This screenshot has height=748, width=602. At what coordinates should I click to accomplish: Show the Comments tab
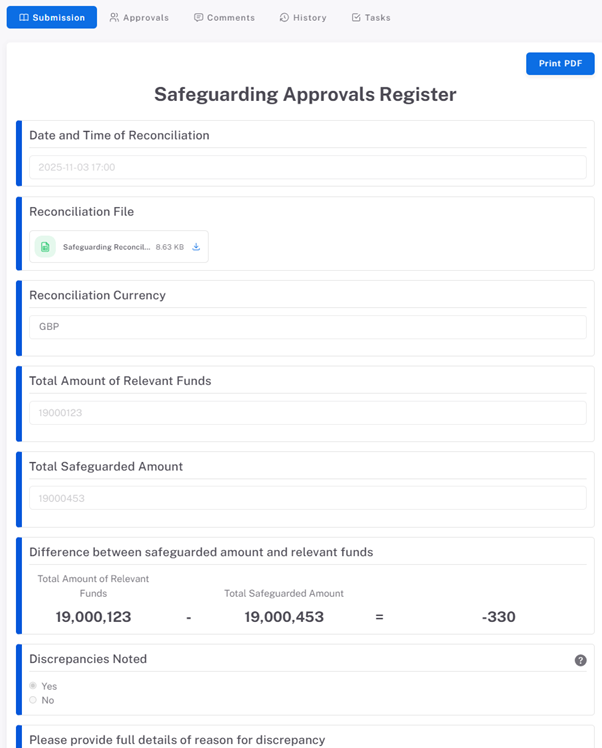coord(224,18)
